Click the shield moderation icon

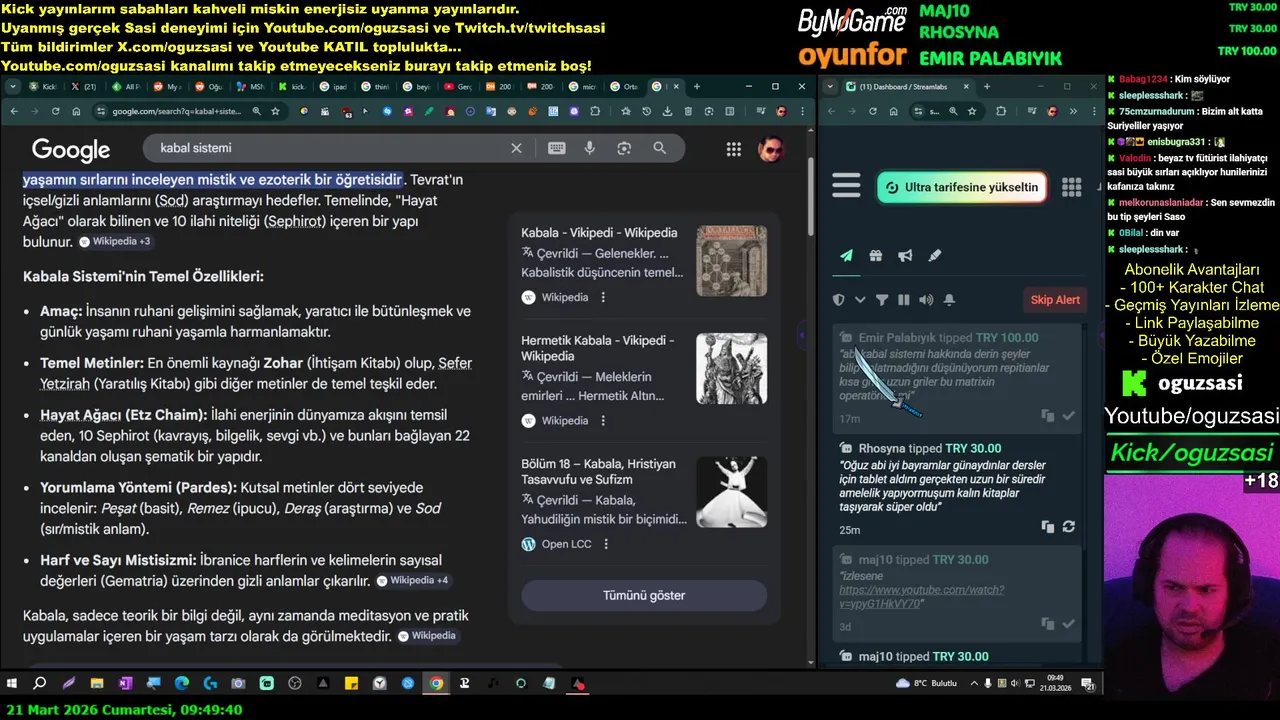tap(839, 300)
